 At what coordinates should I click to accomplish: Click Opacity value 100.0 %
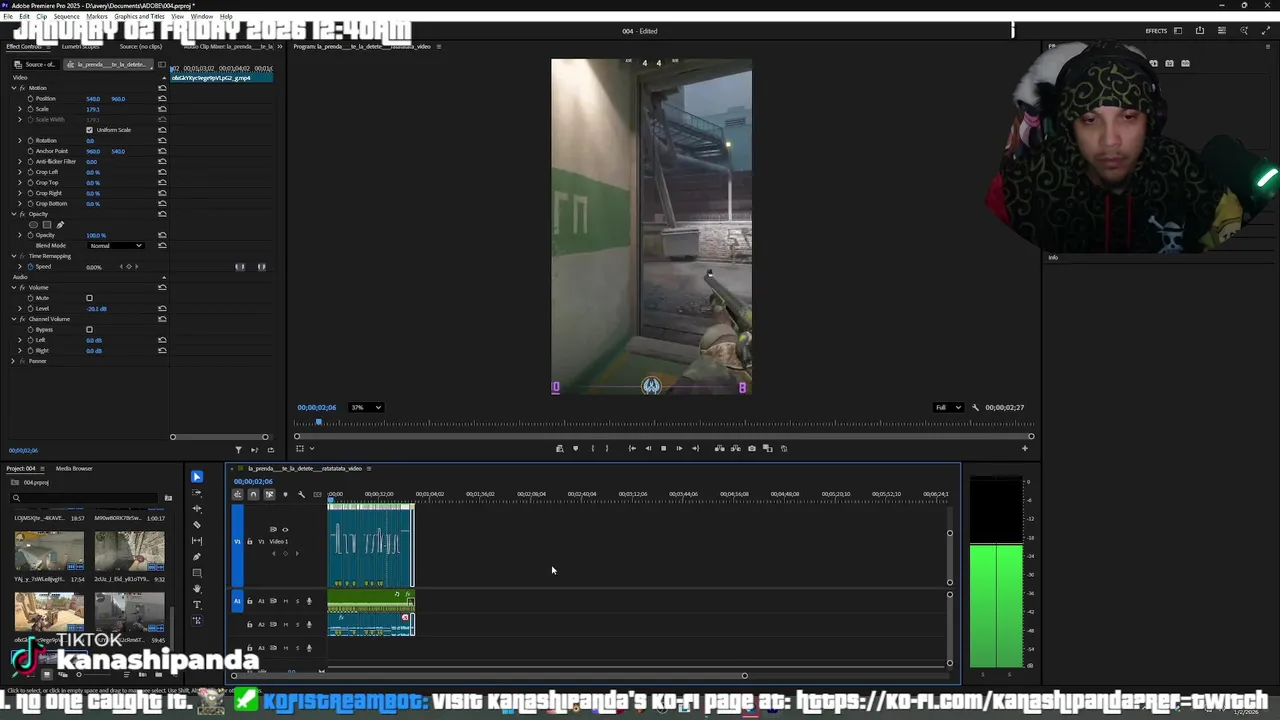coord(96,235)
